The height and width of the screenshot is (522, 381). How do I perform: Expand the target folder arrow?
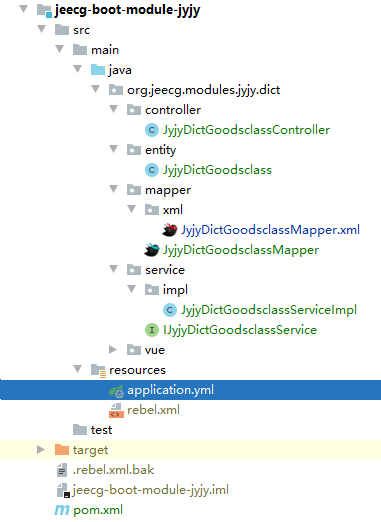pos(41,449)
